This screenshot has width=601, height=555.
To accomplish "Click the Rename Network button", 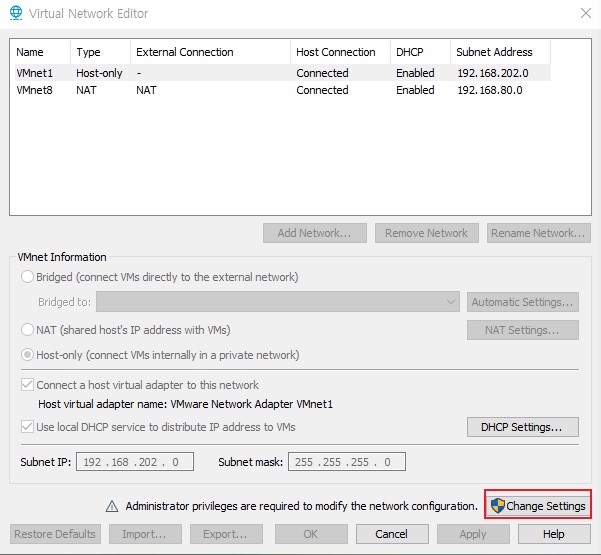I will (539, 233).
